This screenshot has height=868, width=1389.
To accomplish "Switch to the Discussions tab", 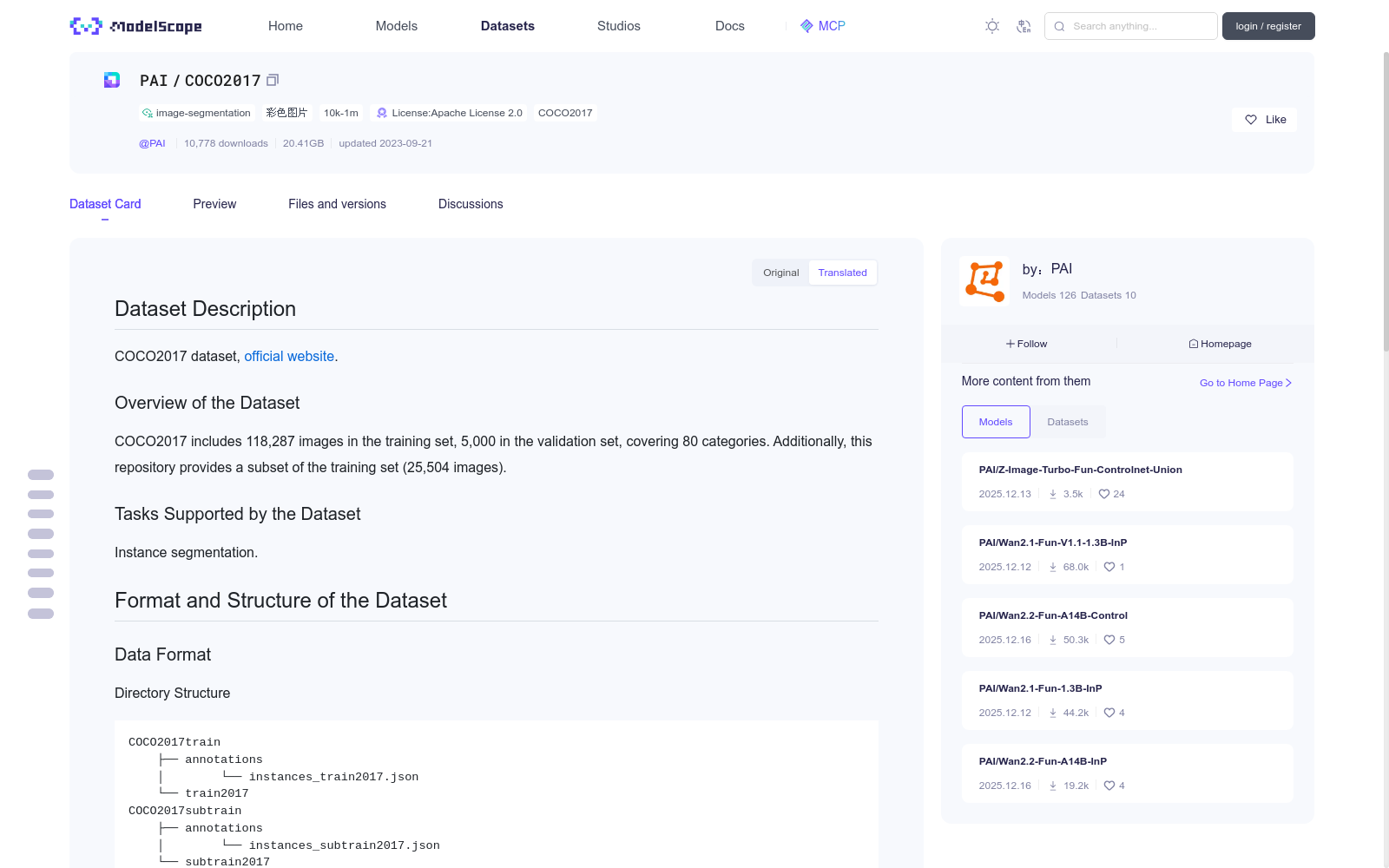I will pos(471,204).
